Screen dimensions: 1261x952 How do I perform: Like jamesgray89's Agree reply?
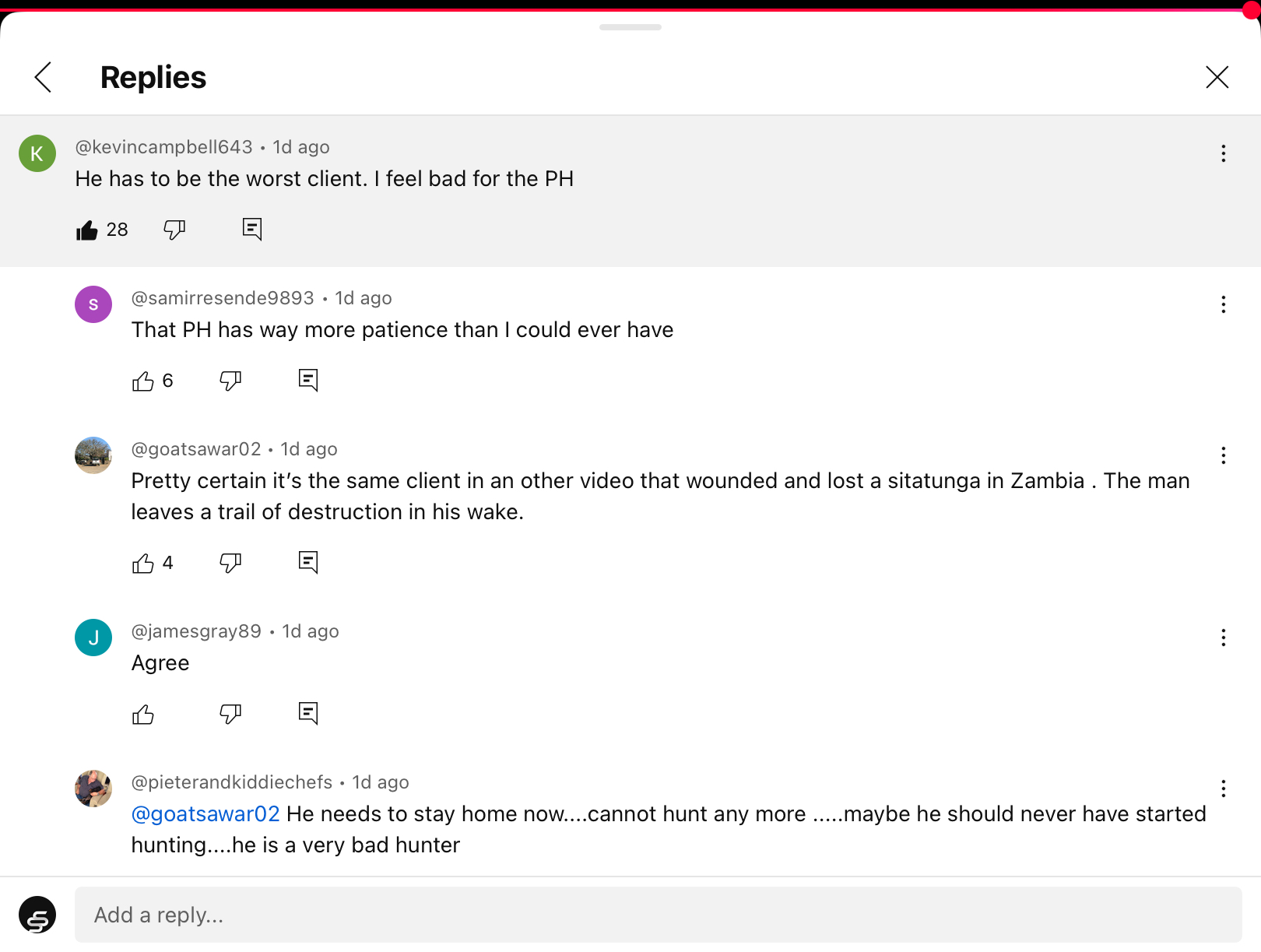143,714
